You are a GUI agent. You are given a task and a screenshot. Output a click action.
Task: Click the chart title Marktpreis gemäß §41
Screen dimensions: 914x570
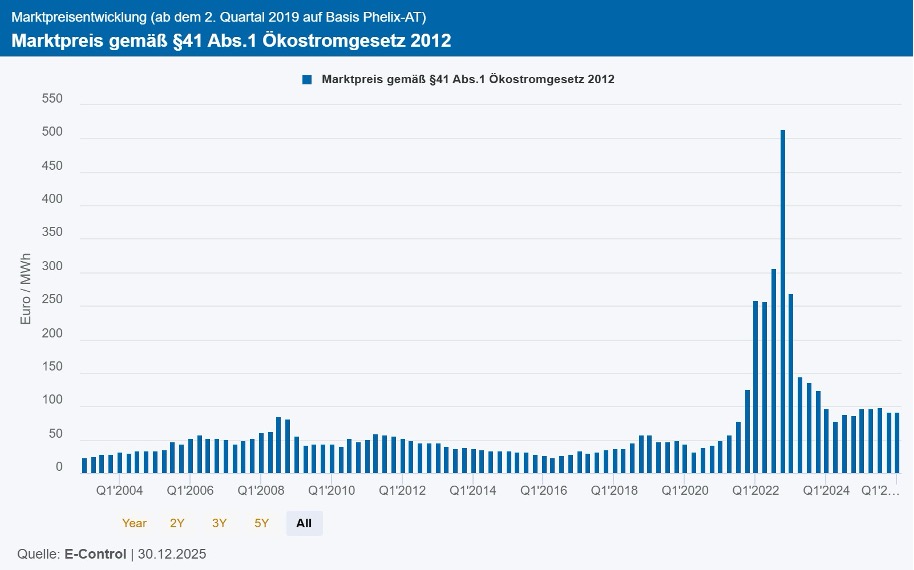[x=231, y=41]
